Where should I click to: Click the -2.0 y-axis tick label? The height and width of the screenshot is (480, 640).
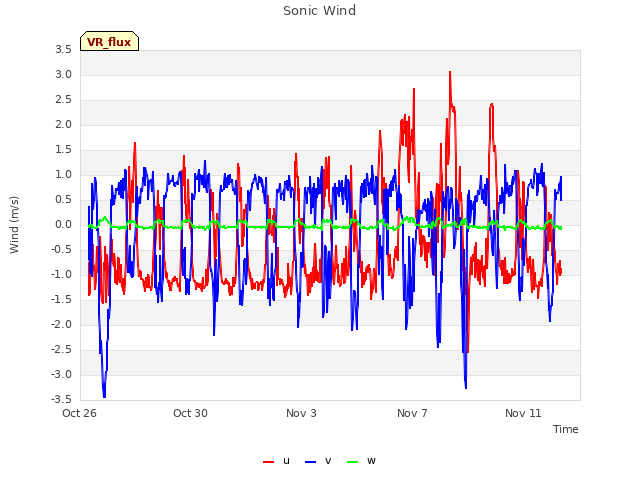(x=62, y=324)
